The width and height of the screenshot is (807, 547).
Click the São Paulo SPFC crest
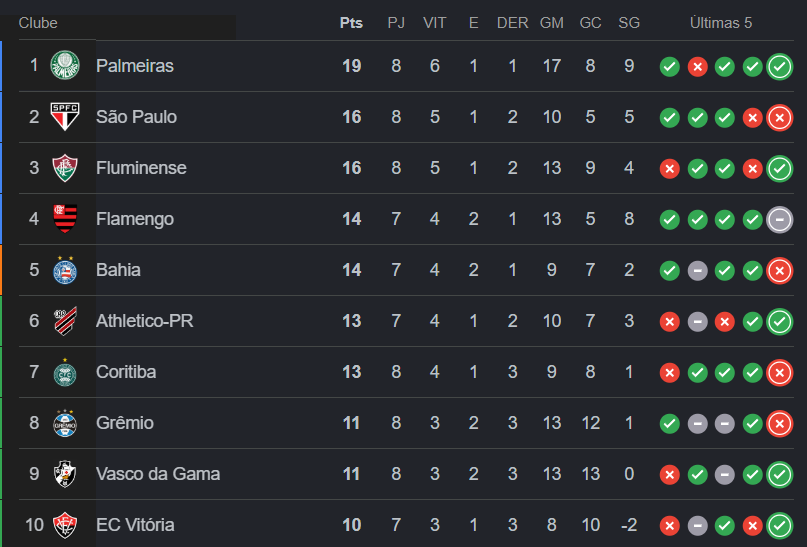pos(65,117)
